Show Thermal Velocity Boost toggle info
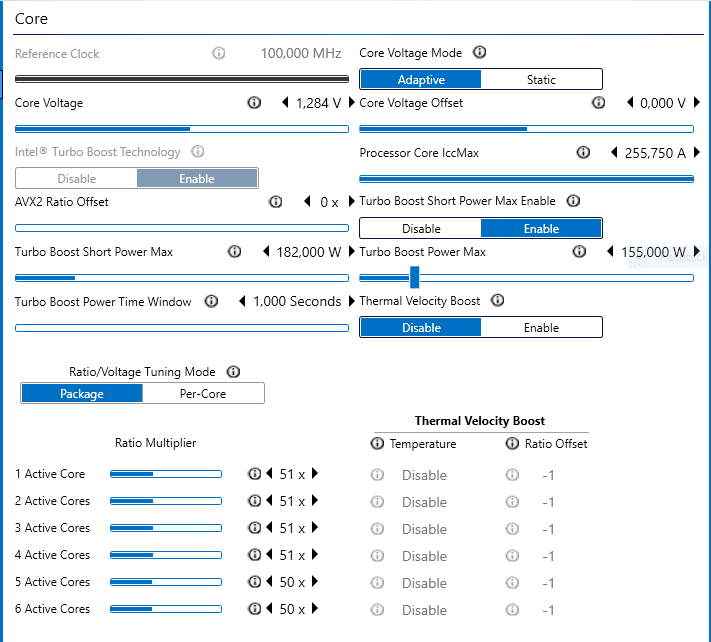711x642 pixels. coord(497,301)
